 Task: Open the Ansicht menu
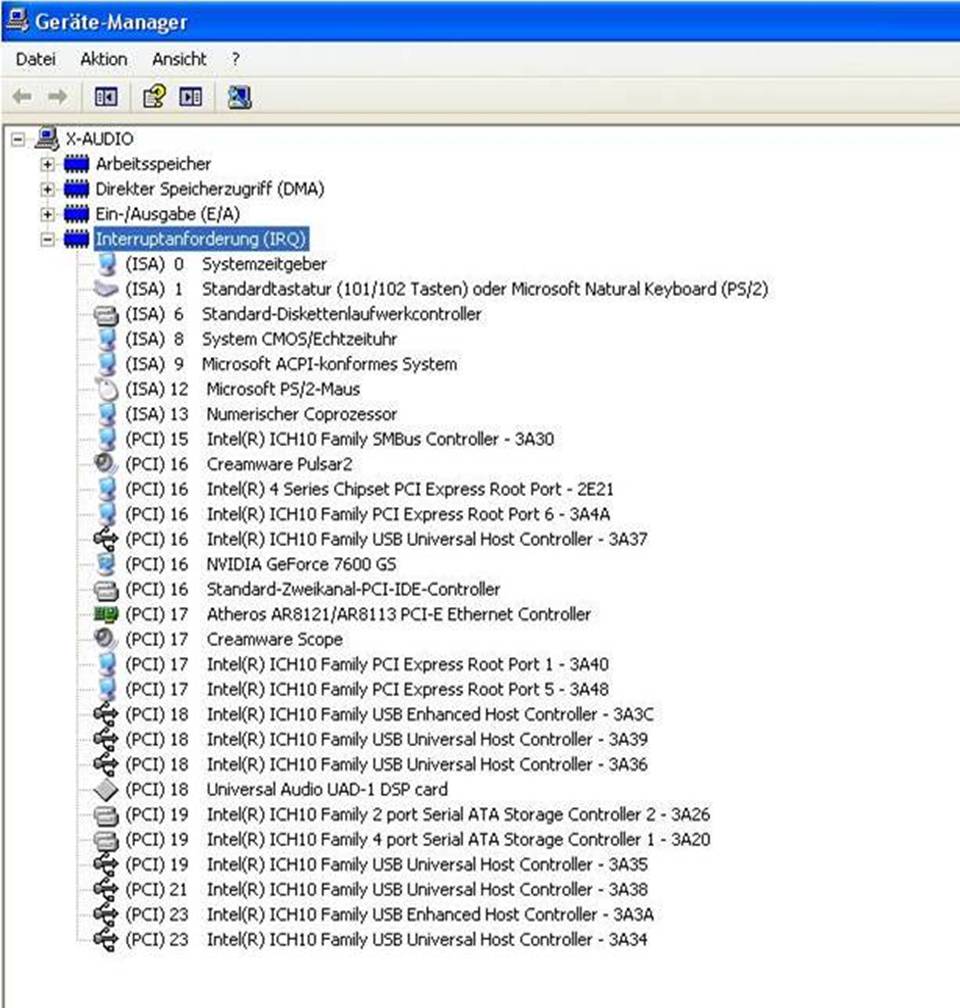coord(179,59)
